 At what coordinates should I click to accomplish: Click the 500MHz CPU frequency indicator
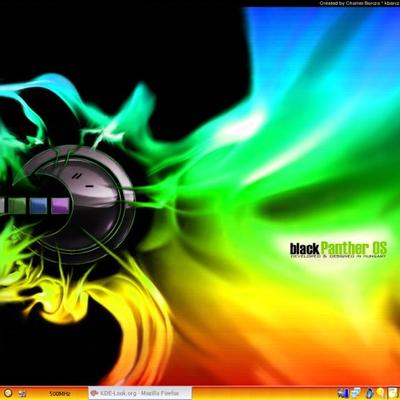pyautogui.click(x=60, y=394)
